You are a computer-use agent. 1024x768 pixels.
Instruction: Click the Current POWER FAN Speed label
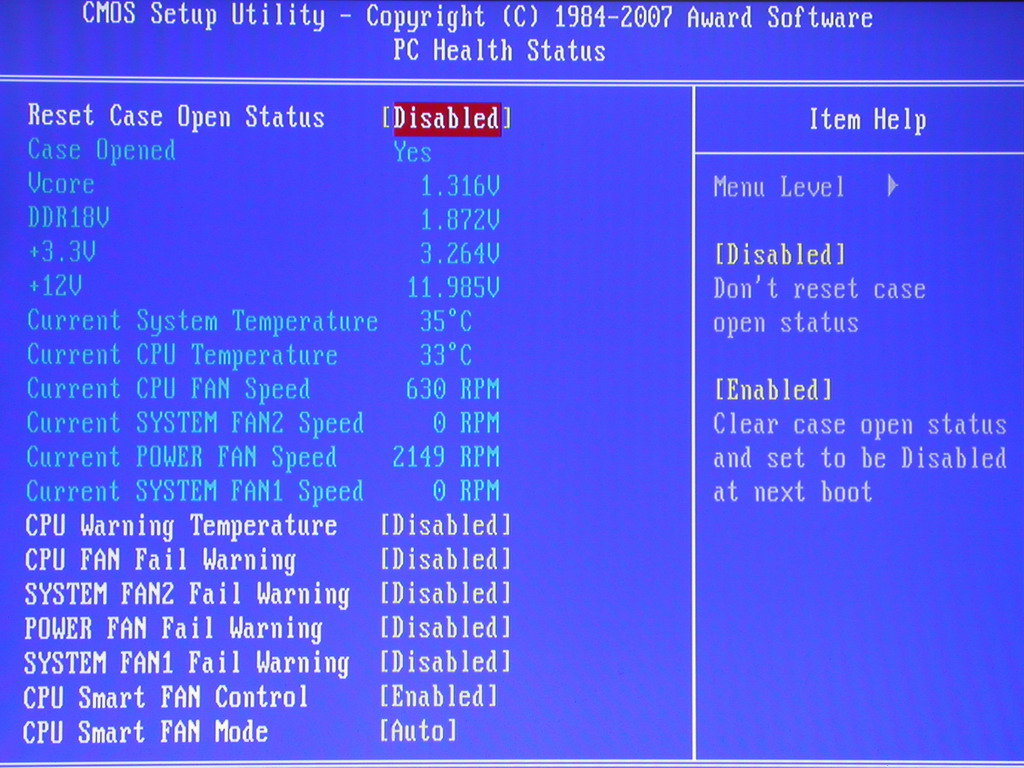182,458
